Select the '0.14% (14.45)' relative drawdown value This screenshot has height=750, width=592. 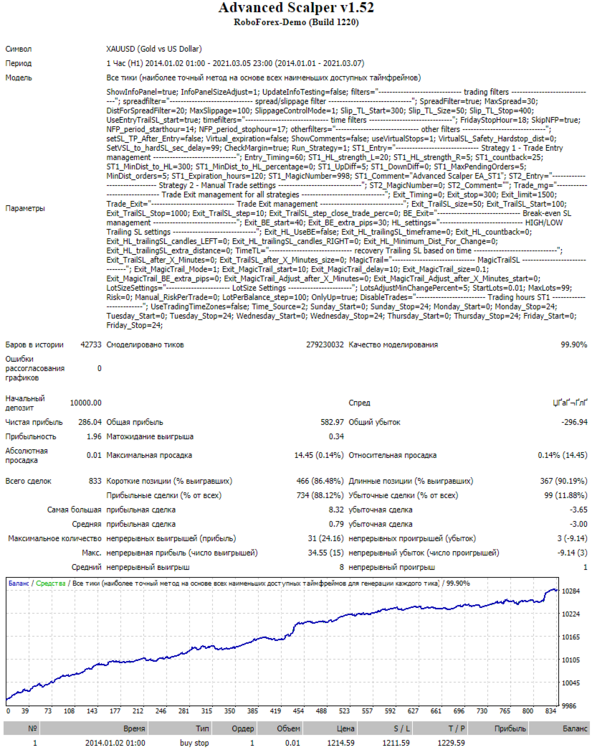coord(562,455)
